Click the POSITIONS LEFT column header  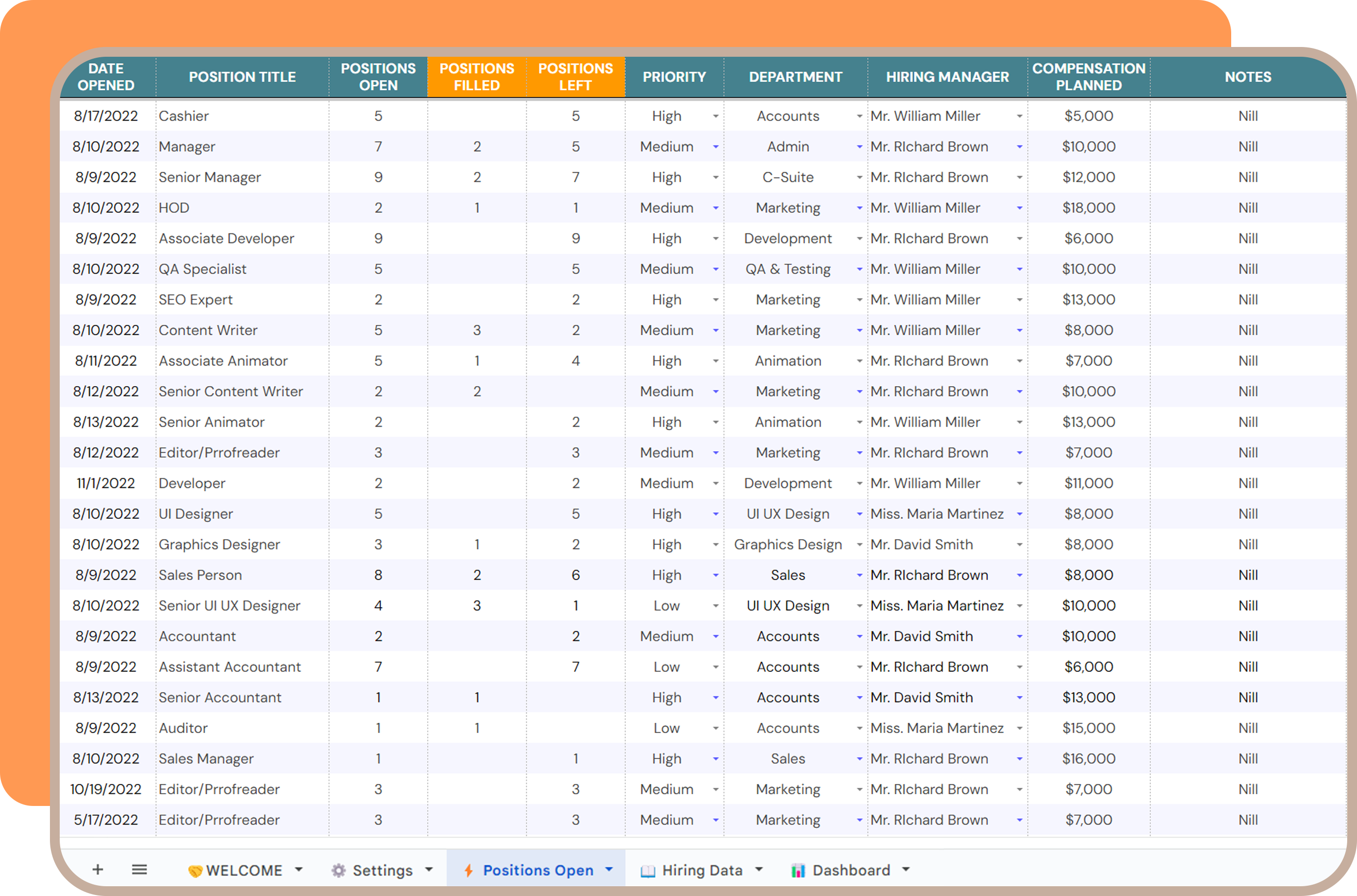click(576, 76)
